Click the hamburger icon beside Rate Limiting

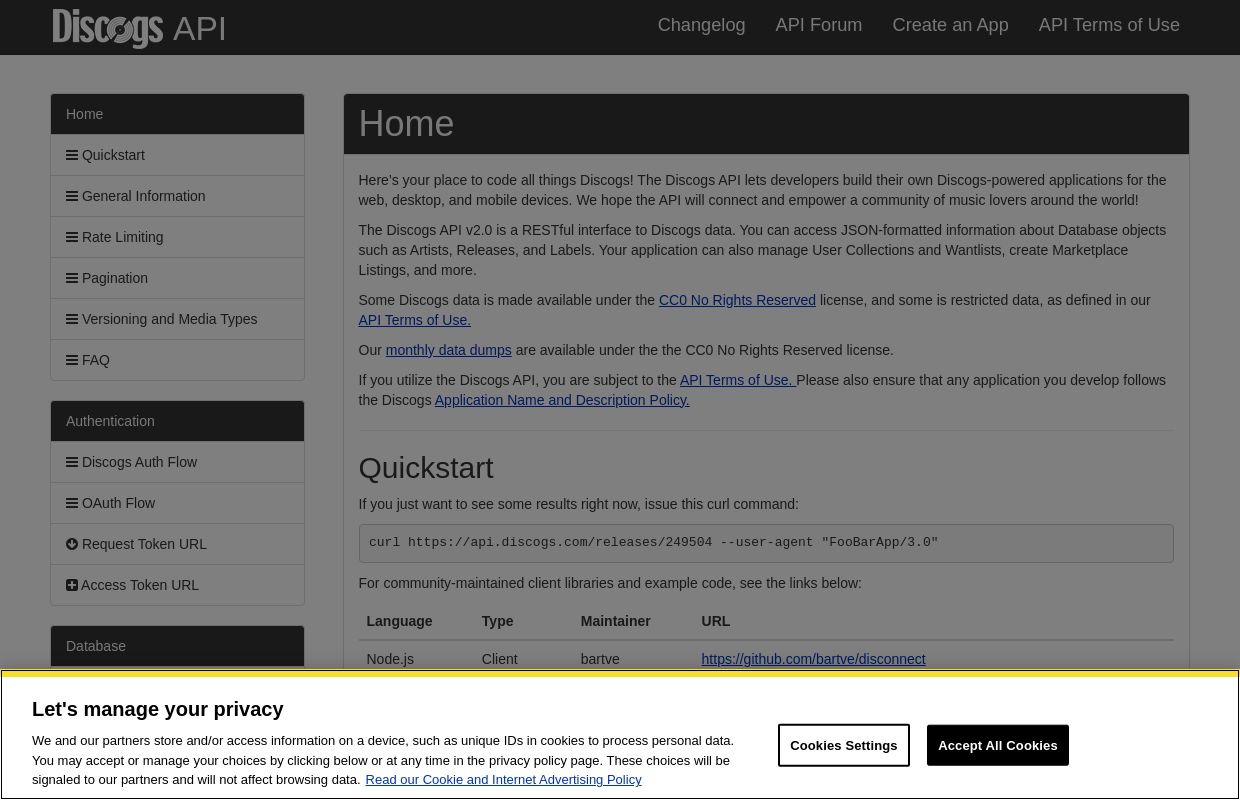click(x=72, y=237)
